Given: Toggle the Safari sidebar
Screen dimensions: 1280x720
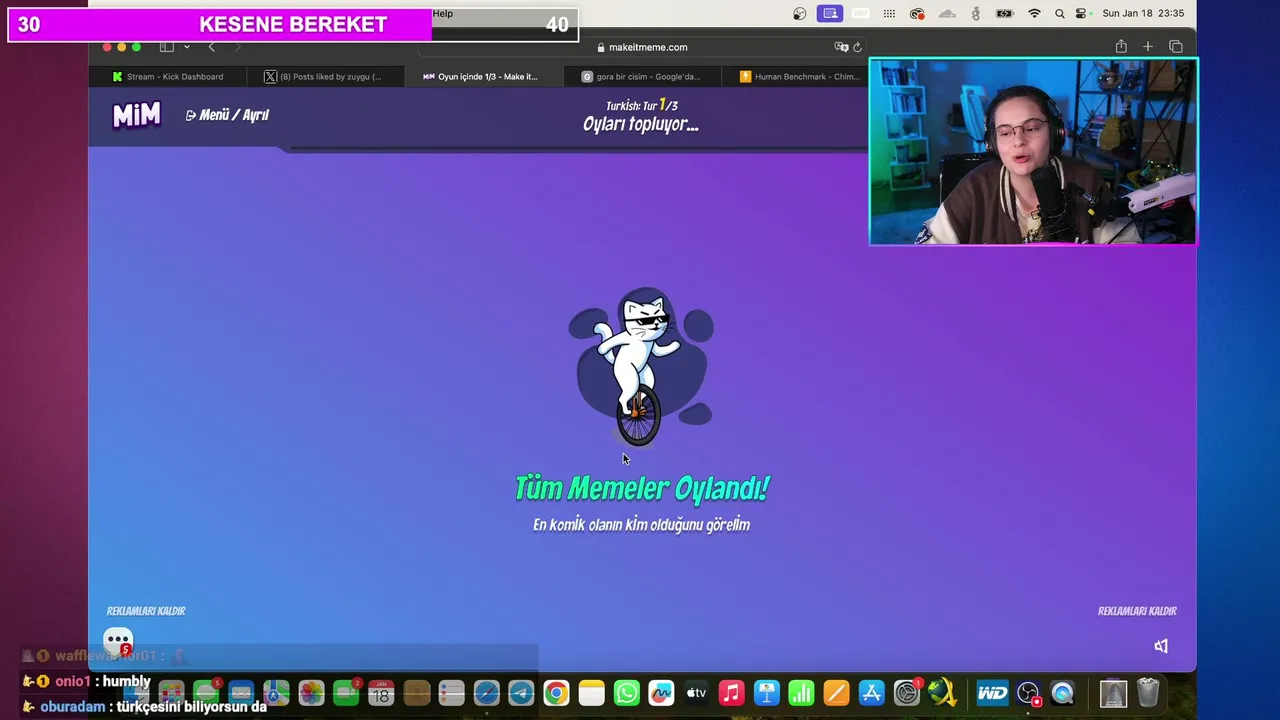Looking at the screenshot, I should coord(167,47).
